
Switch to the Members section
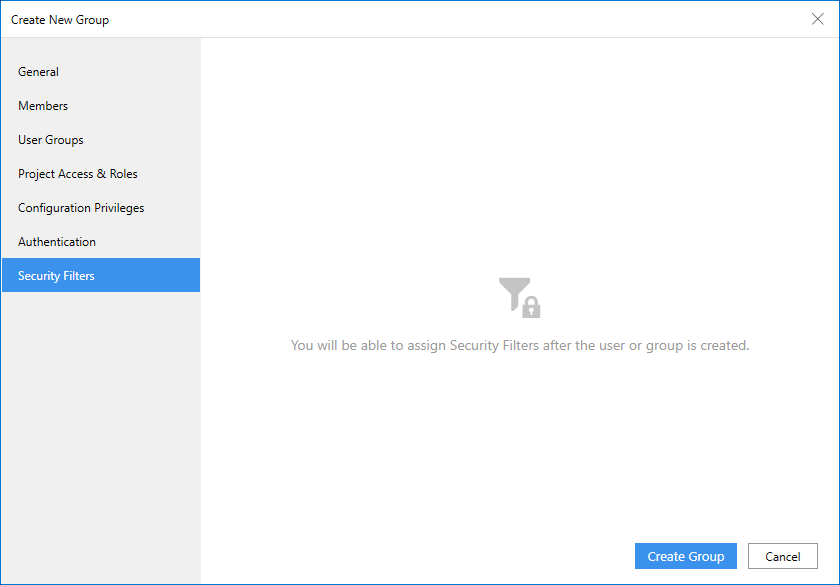coord(43,106)
